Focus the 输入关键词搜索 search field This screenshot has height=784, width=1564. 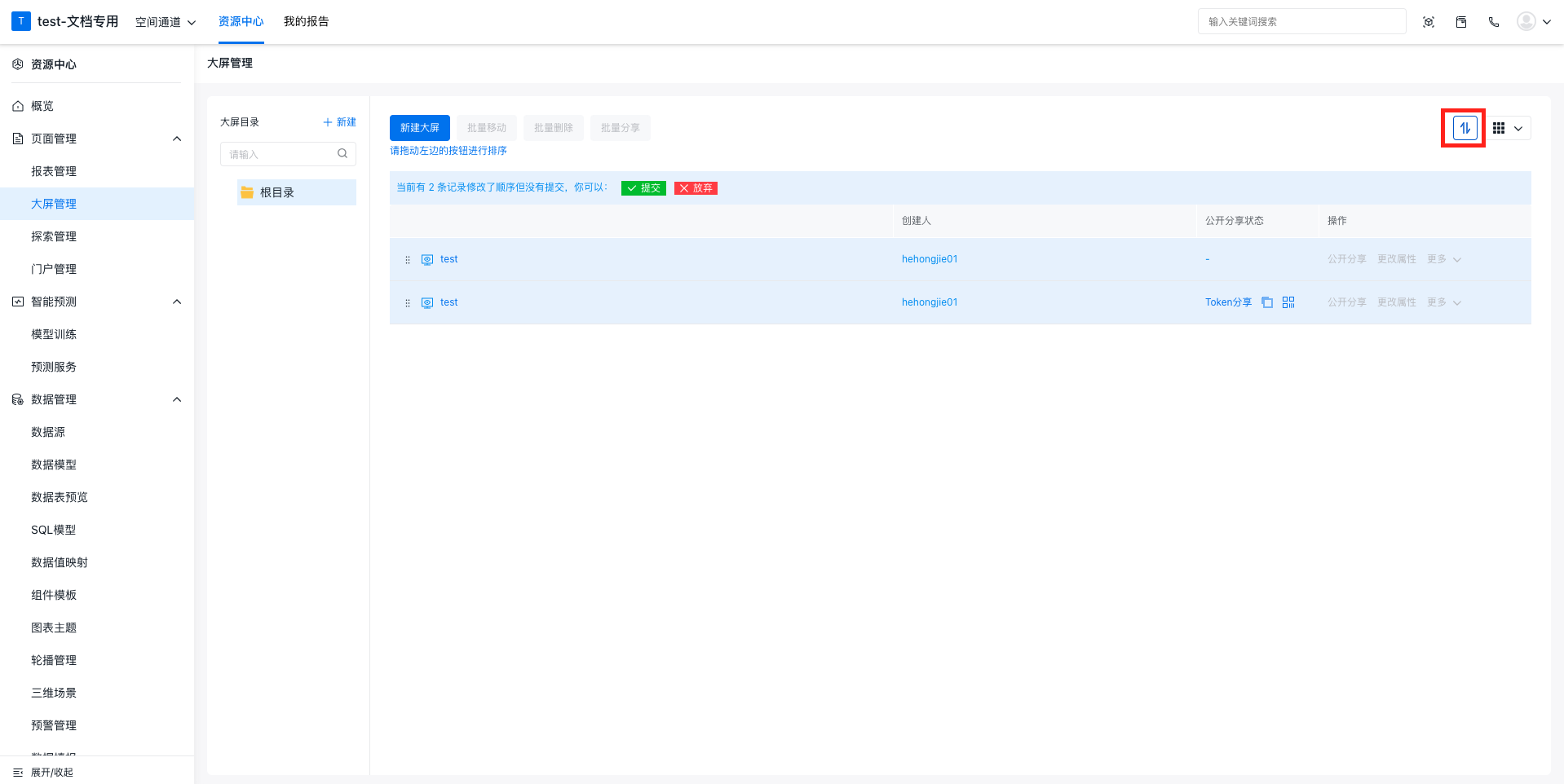point(1301,21)
